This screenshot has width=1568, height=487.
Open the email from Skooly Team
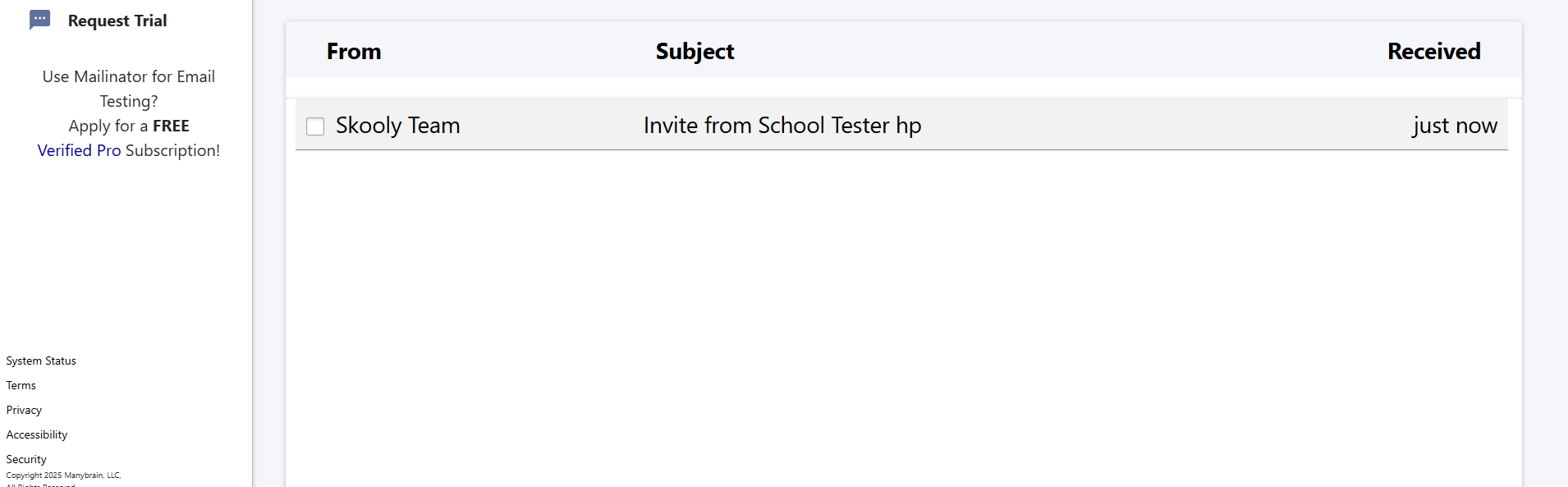click(397, 126)
